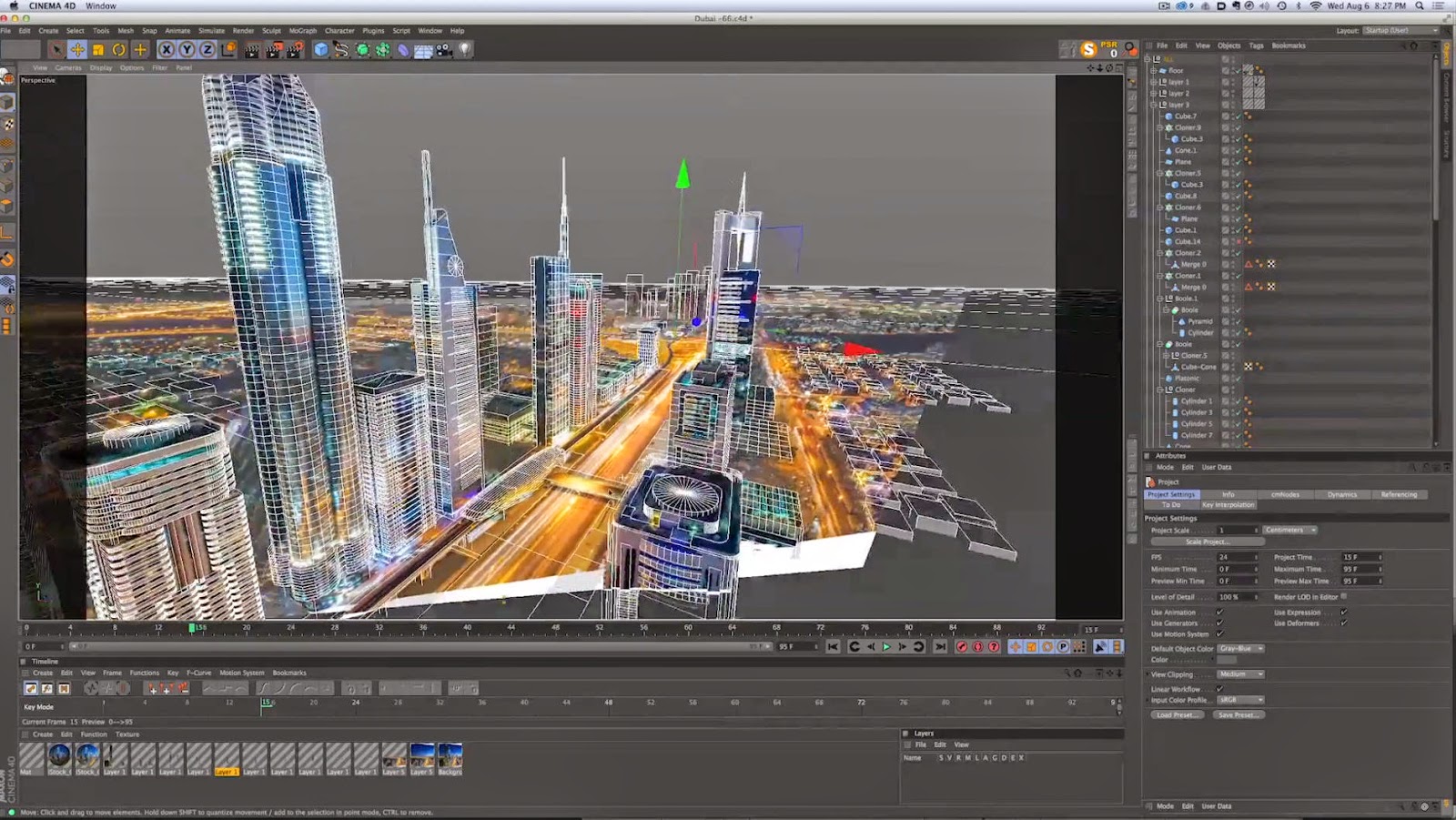
Task: Click the Cube primitive icon
Action: point(320,50)
